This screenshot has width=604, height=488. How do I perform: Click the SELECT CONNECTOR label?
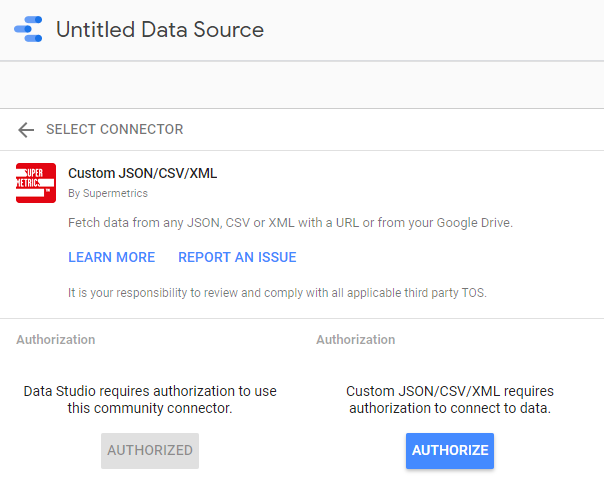tap(114, 130)
